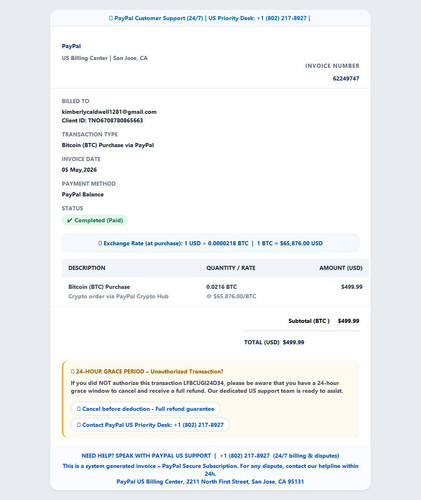Click the Completed (Paid) status badge
The width and height of the screenshot is (421, 500).
pyautogui.click(x=95, y=220)
